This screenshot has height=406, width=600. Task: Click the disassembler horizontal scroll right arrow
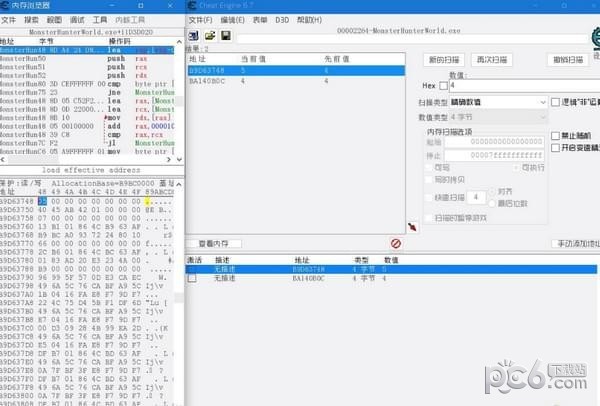tap(169, 160)
